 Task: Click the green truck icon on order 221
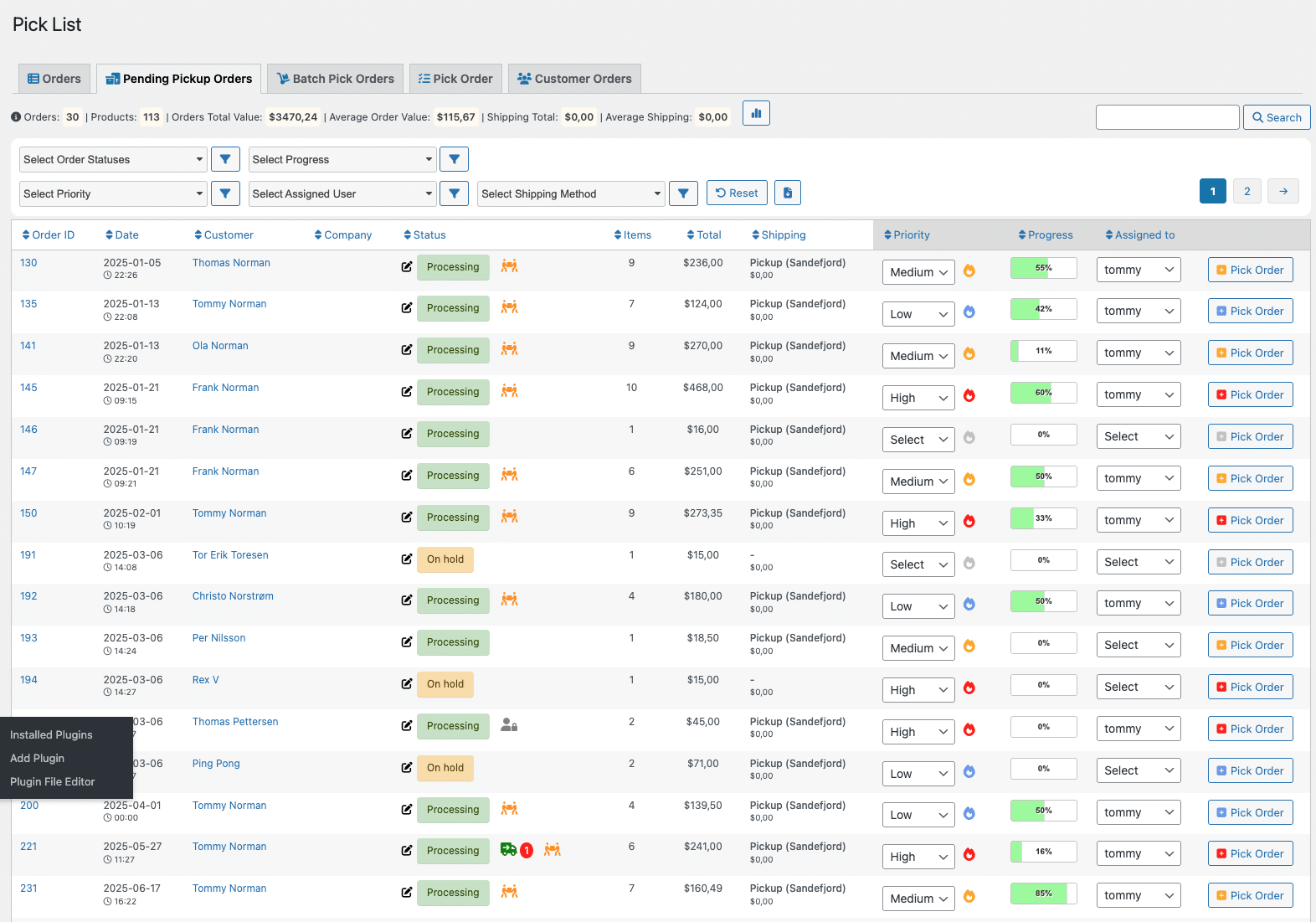(508, 850)
